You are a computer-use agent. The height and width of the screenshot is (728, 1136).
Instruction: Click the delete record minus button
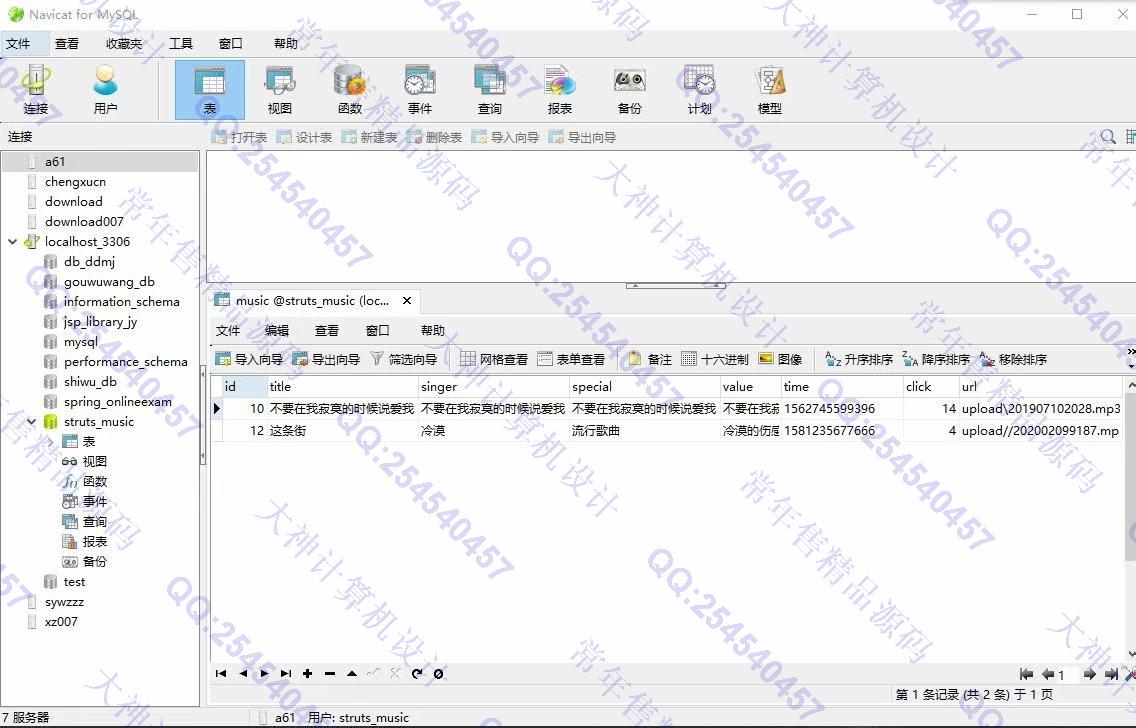click(x=330, y=674)
